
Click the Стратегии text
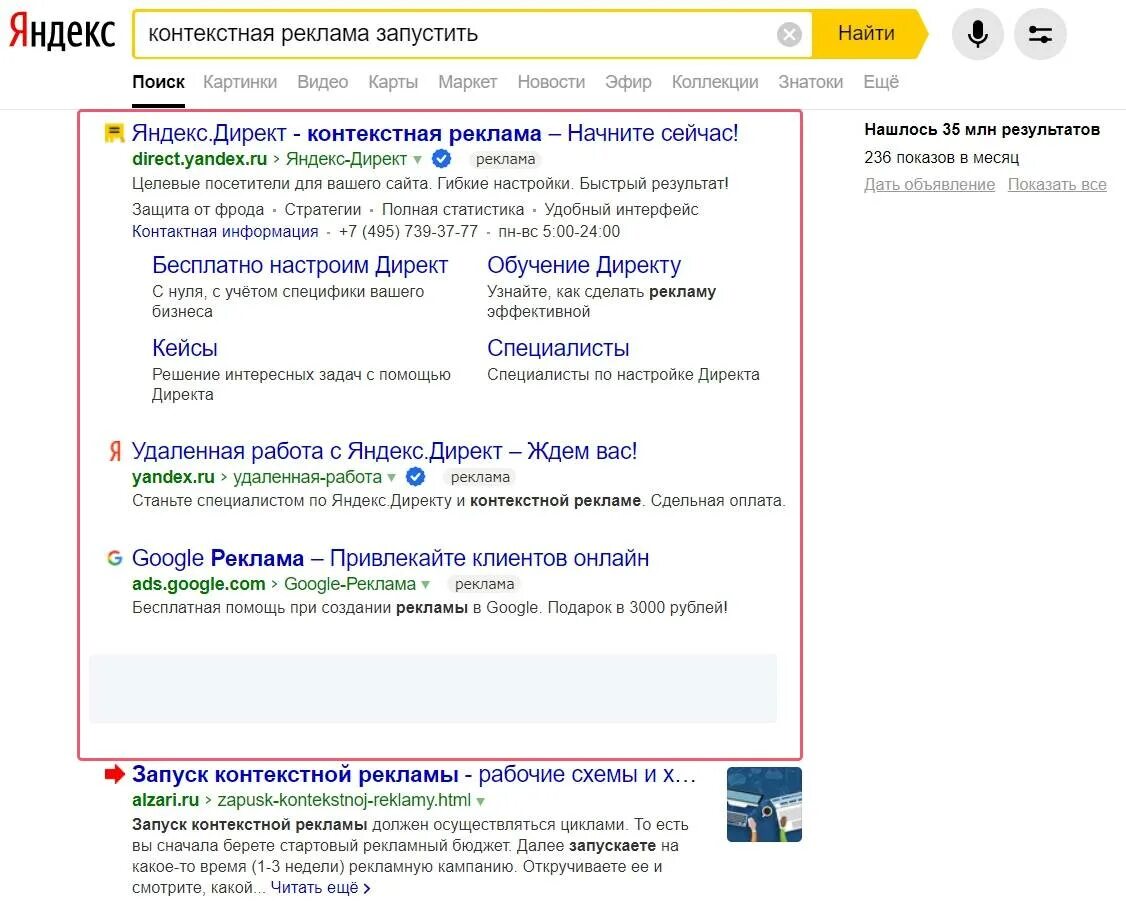[323, 209]
